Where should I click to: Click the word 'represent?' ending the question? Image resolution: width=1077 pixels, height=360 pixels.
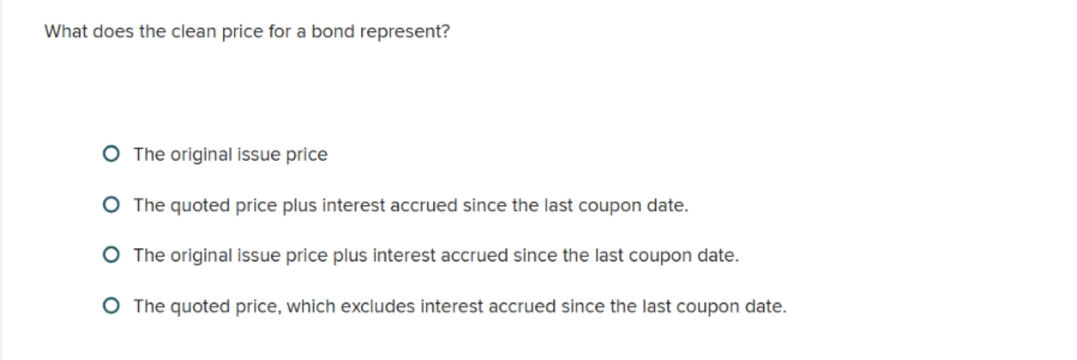(x=405, y=33)
